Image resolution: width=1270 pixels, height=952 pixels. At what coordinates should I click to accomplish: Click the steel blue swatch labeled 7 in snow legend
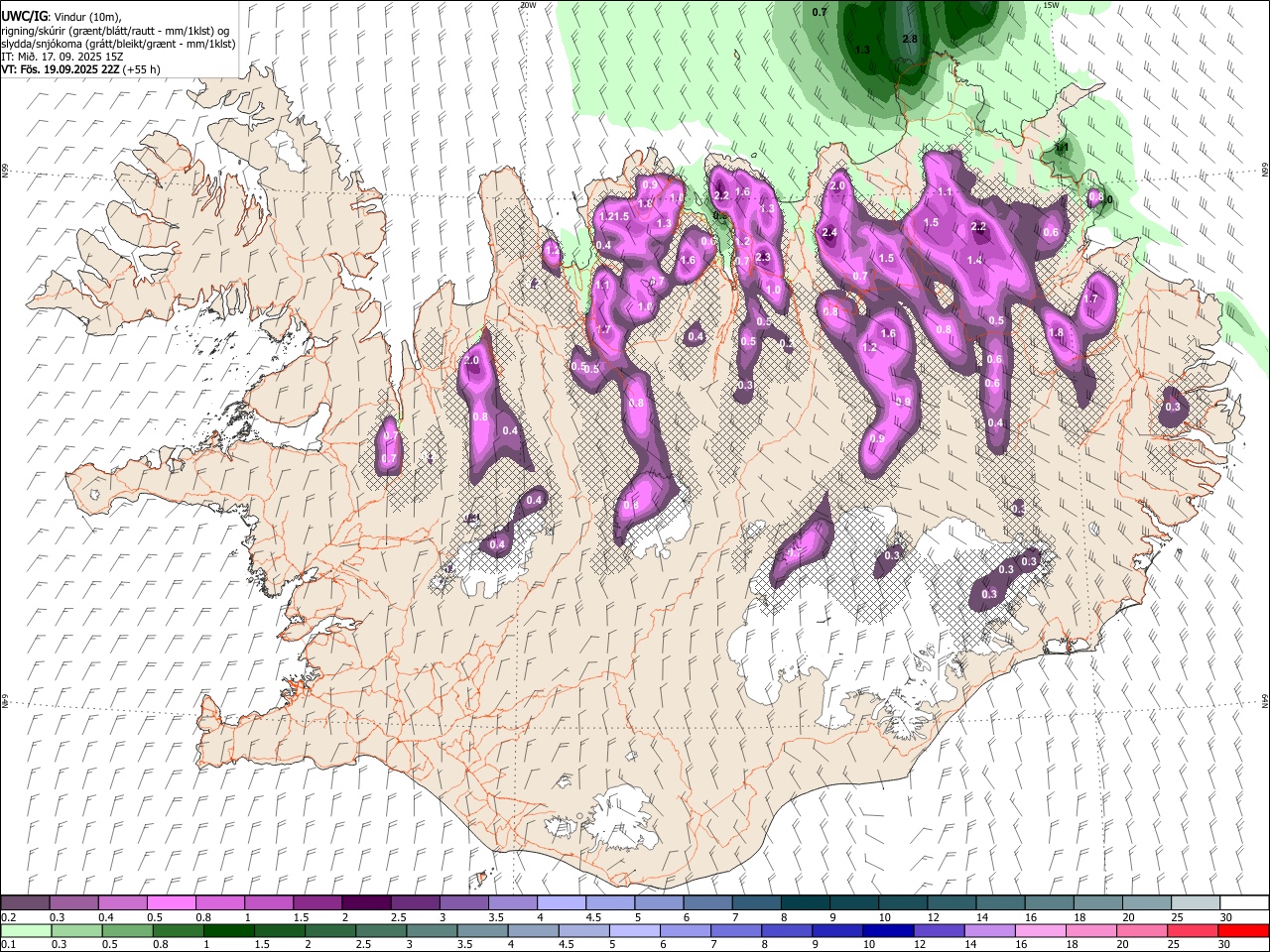coord(756,902)
